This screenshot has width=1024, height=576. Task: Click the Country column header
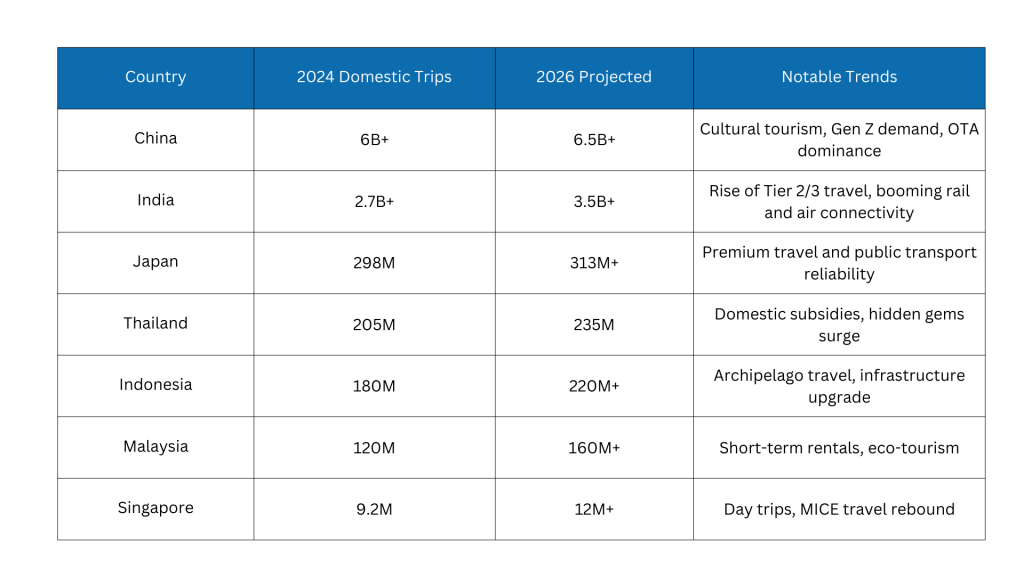(155, 77)
